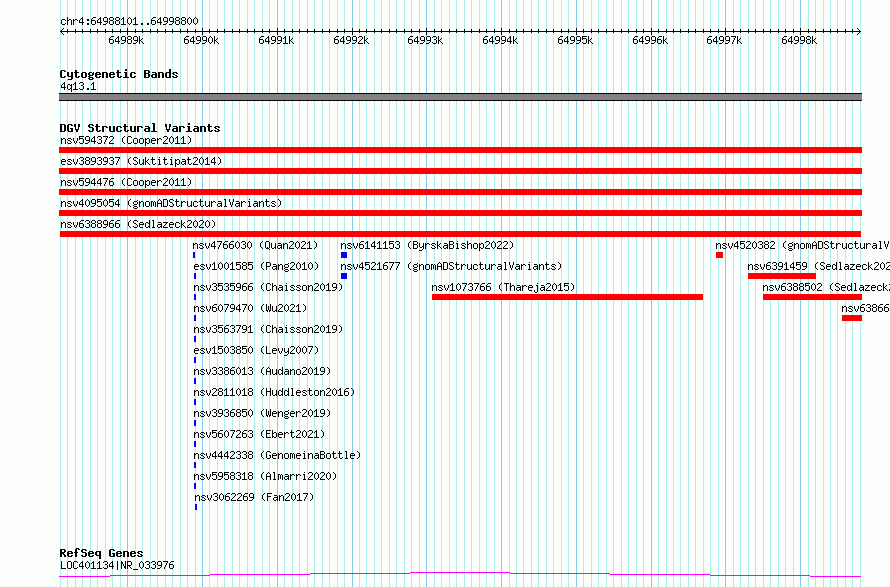890x587 pixels.
Task: Select the red bar of nsv1073766
Action: click(x=568, y=297)
